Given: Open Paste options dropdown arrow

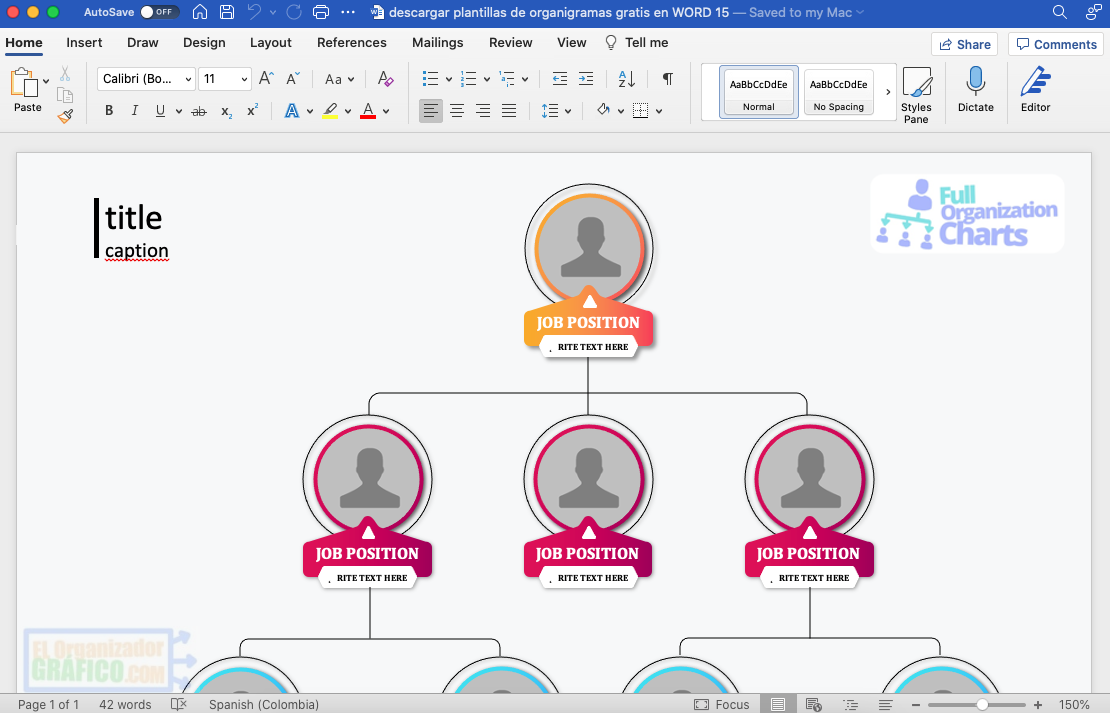Looking at the screenshot, I should (47, 81).
